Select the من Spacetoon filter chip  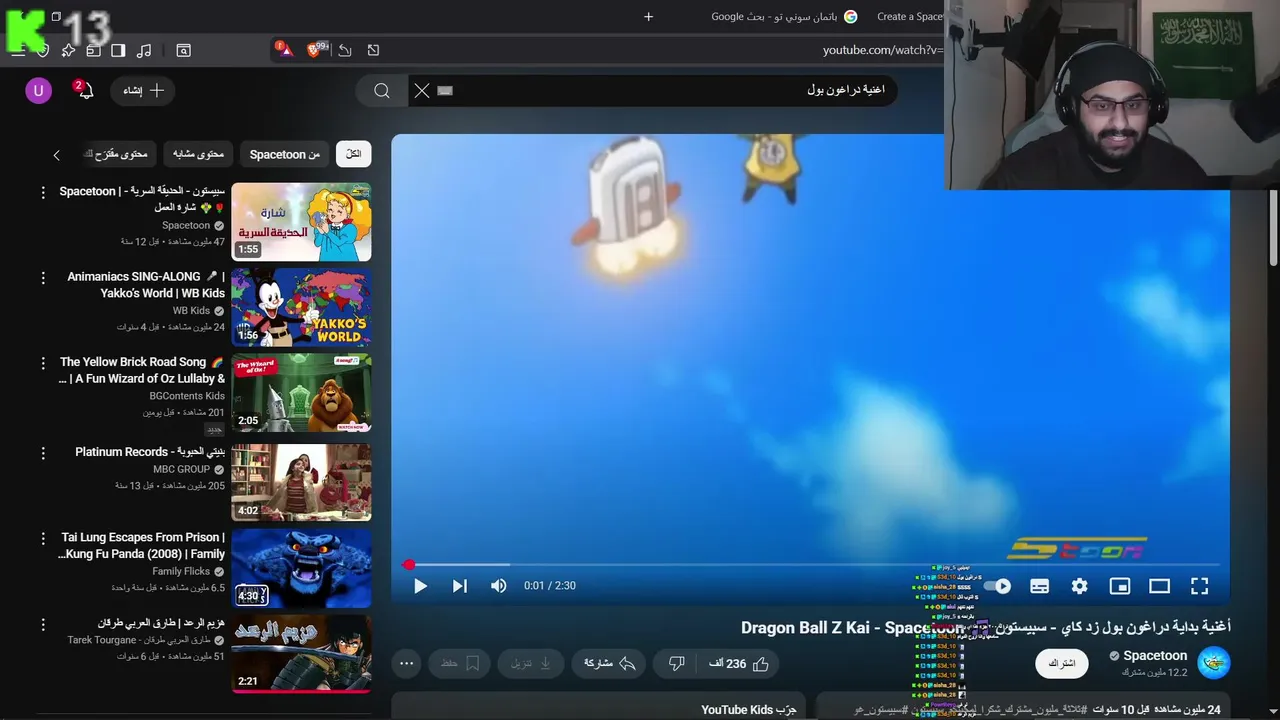click(285, 154)
